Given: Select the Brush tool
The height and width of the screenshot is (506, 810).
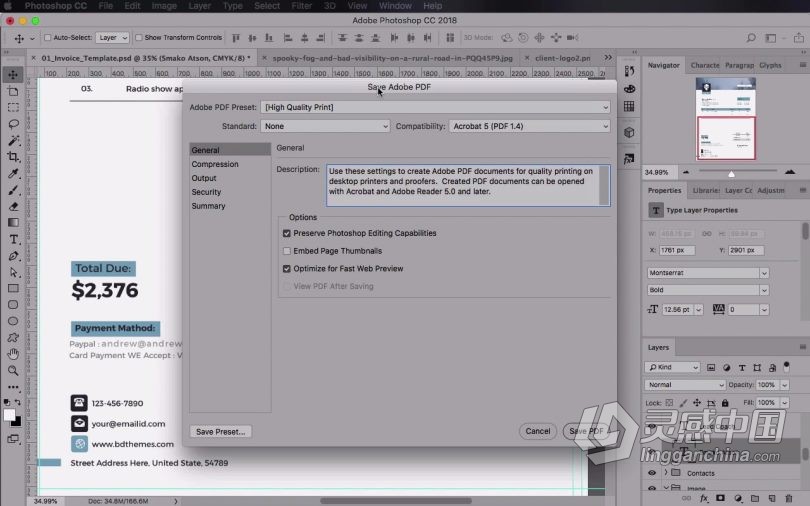Looking at the screenshot, I should click(13, 190).
